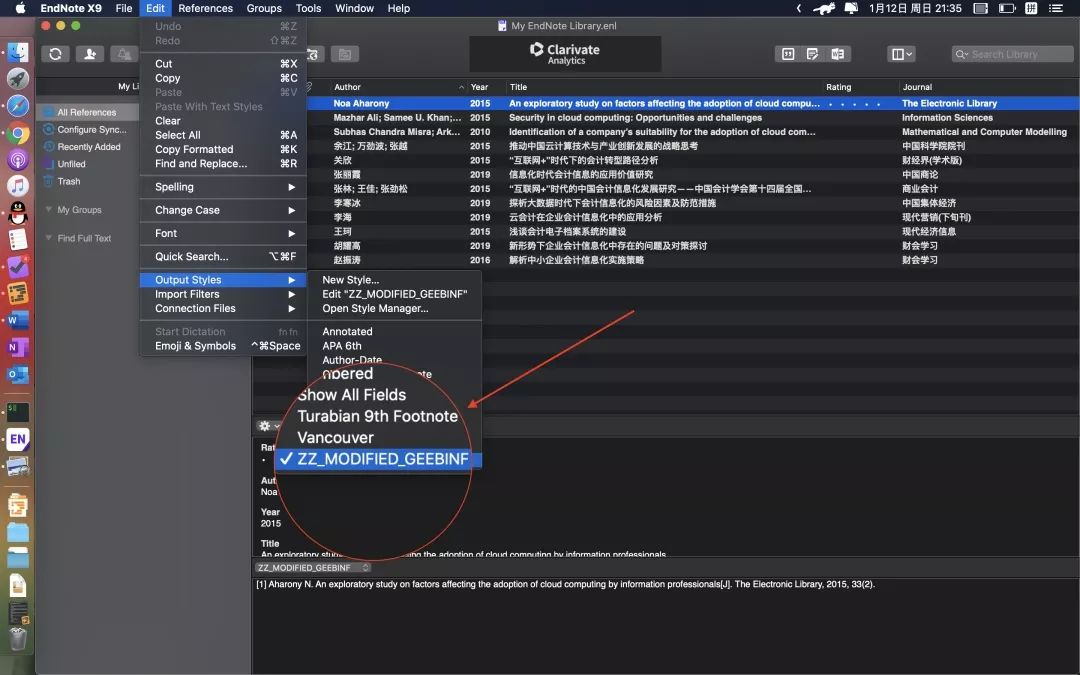The height and width of the screenshot is (675, 1080).
Task: Choose Quick Search menu item
Action: point(223,256)
